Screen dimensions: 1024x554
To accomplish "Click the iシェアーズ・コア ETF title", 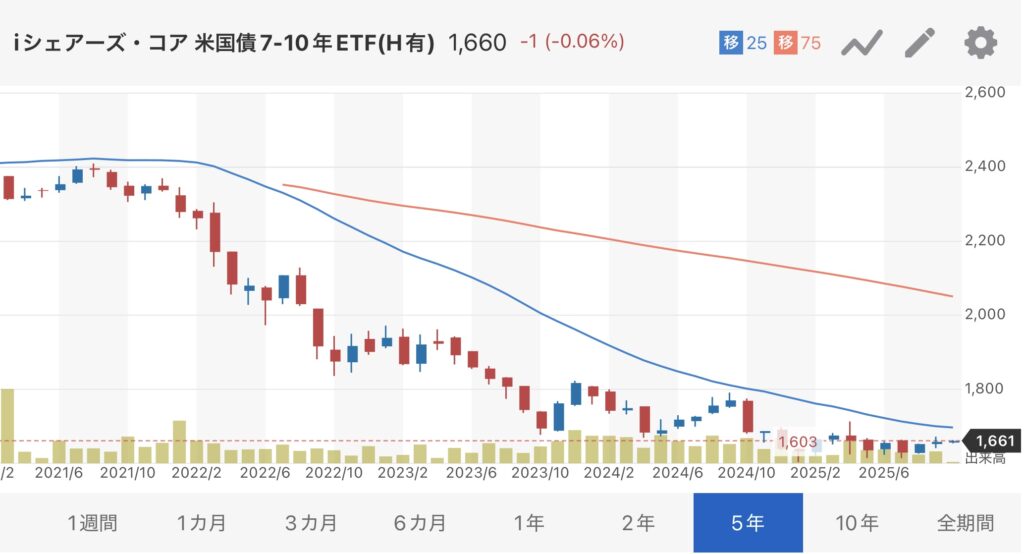I will coord(224,43).
